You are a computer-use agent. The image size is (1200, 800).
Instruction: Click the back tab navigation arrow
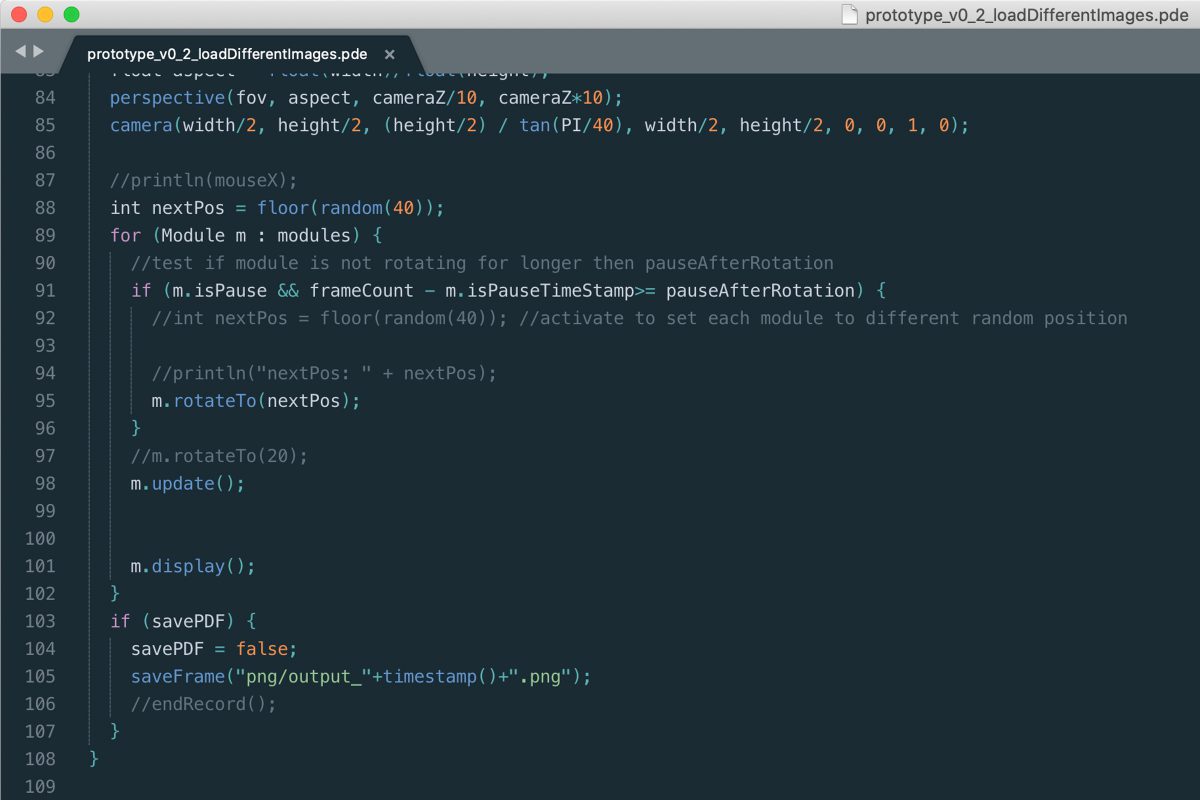pyautogui.click(x=20, y=51)
